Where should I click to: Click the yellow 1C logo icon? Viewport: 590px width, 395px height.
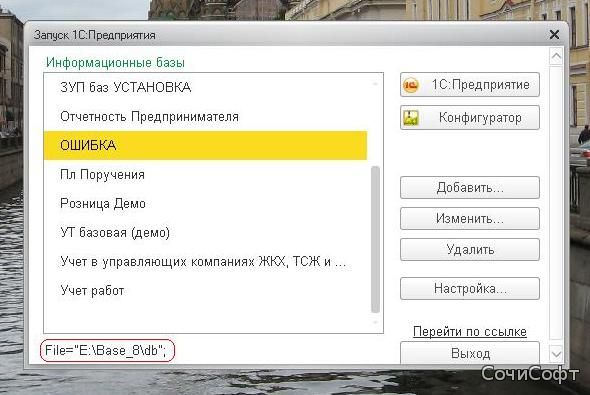(x=411, y=85)
